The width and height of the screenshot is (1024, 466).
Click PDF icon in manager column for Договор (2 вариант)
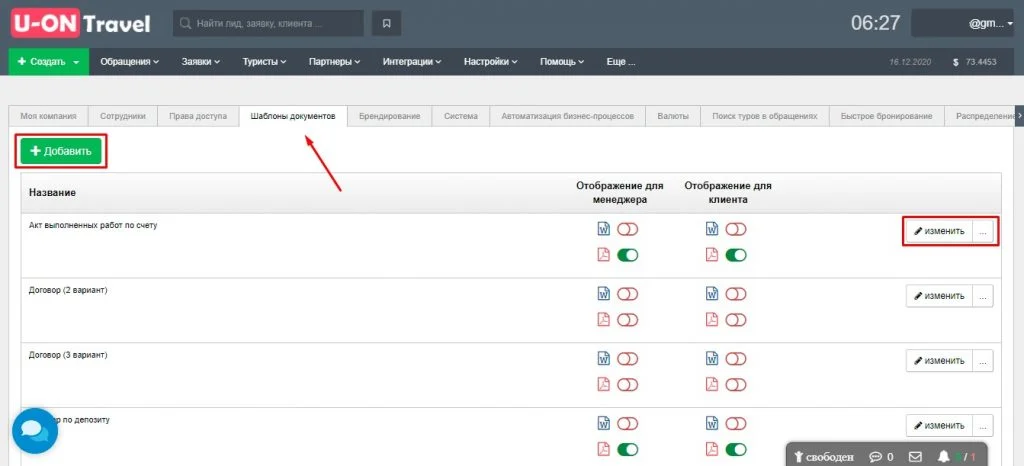[x=603, y=320]
